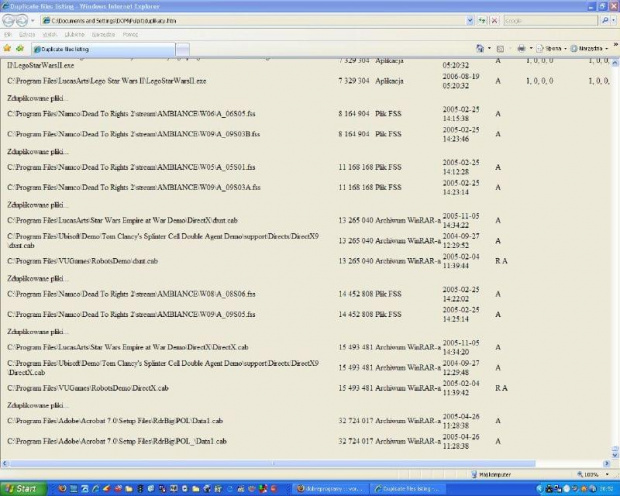Image resolution: width=620 pixels, height=496 pixels.
Task: Click the R A attribute of RobotsDemo DirectX.cab
Action: (501, 388)
